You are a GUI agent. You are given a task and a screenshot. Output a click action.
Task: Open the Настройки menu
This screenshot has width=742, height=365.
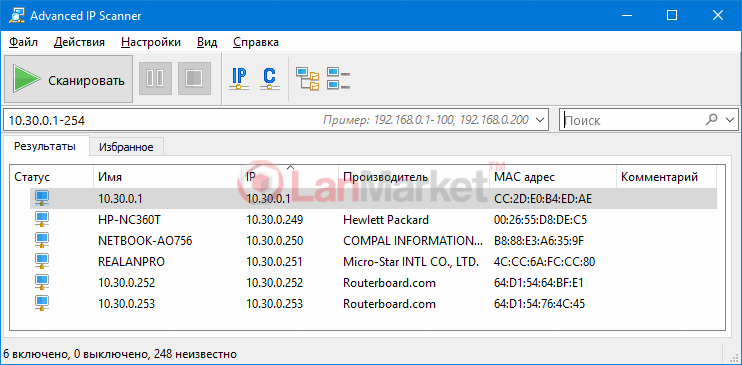click(151, 42)
